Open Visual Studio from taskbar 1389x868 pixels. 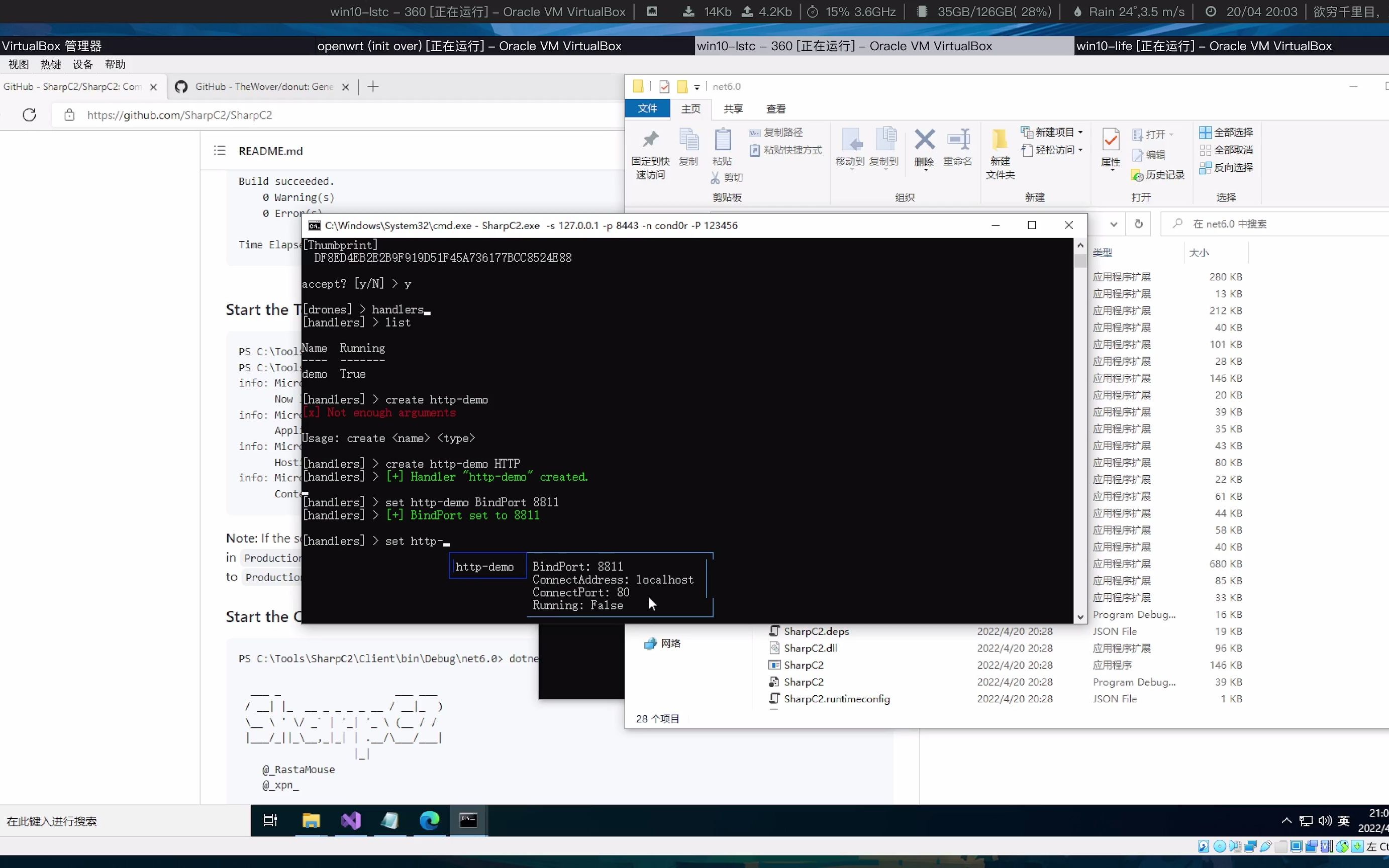click(x=351, y=821)
